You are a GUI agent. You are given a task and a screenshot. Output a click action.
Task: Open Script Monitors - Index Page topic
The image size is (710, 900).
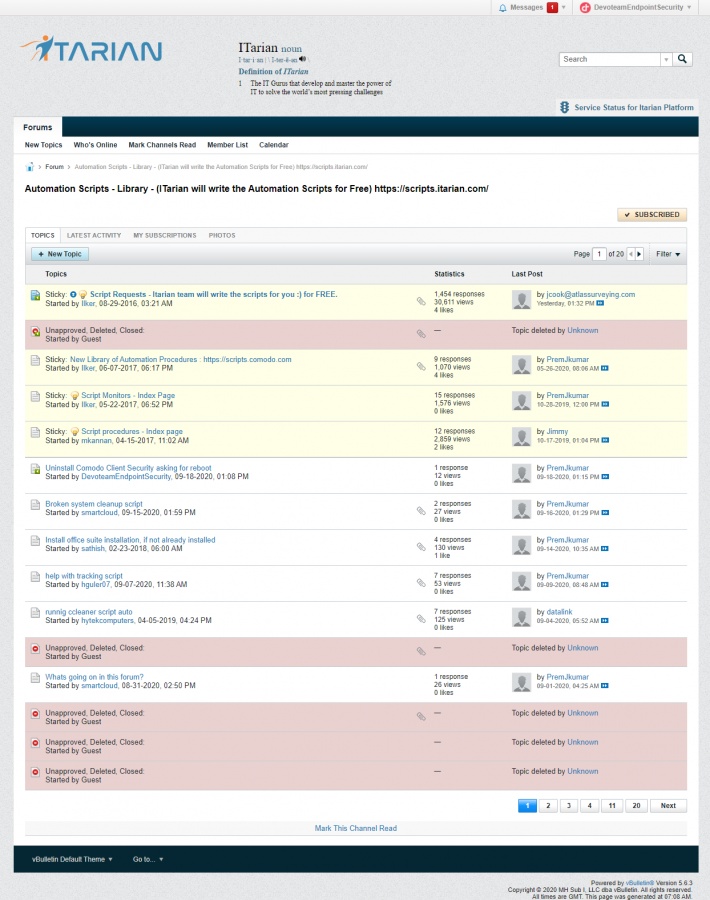[128, 395]
